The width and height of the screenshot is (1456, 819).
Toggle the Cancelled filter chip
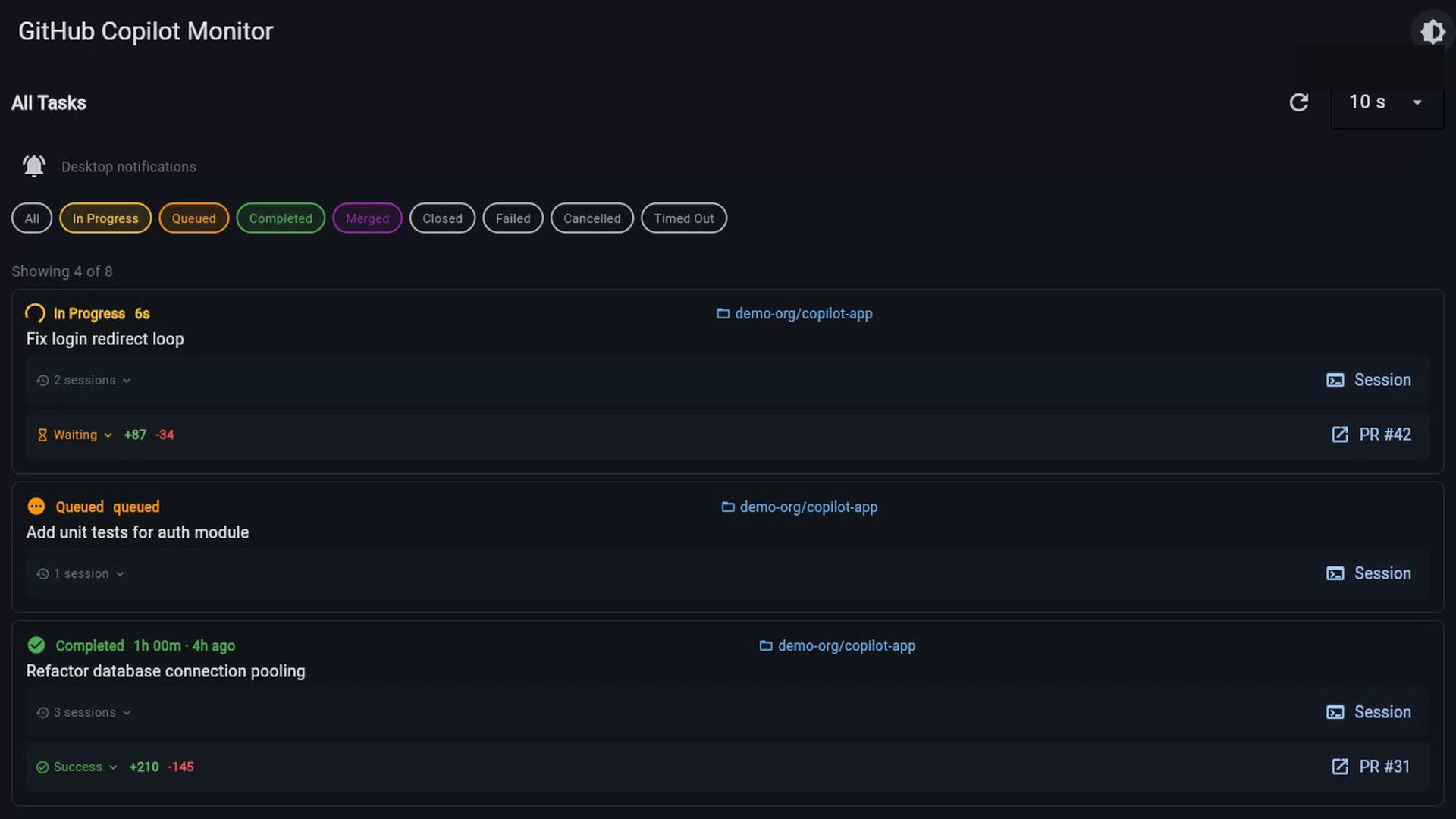click(591, 218)
